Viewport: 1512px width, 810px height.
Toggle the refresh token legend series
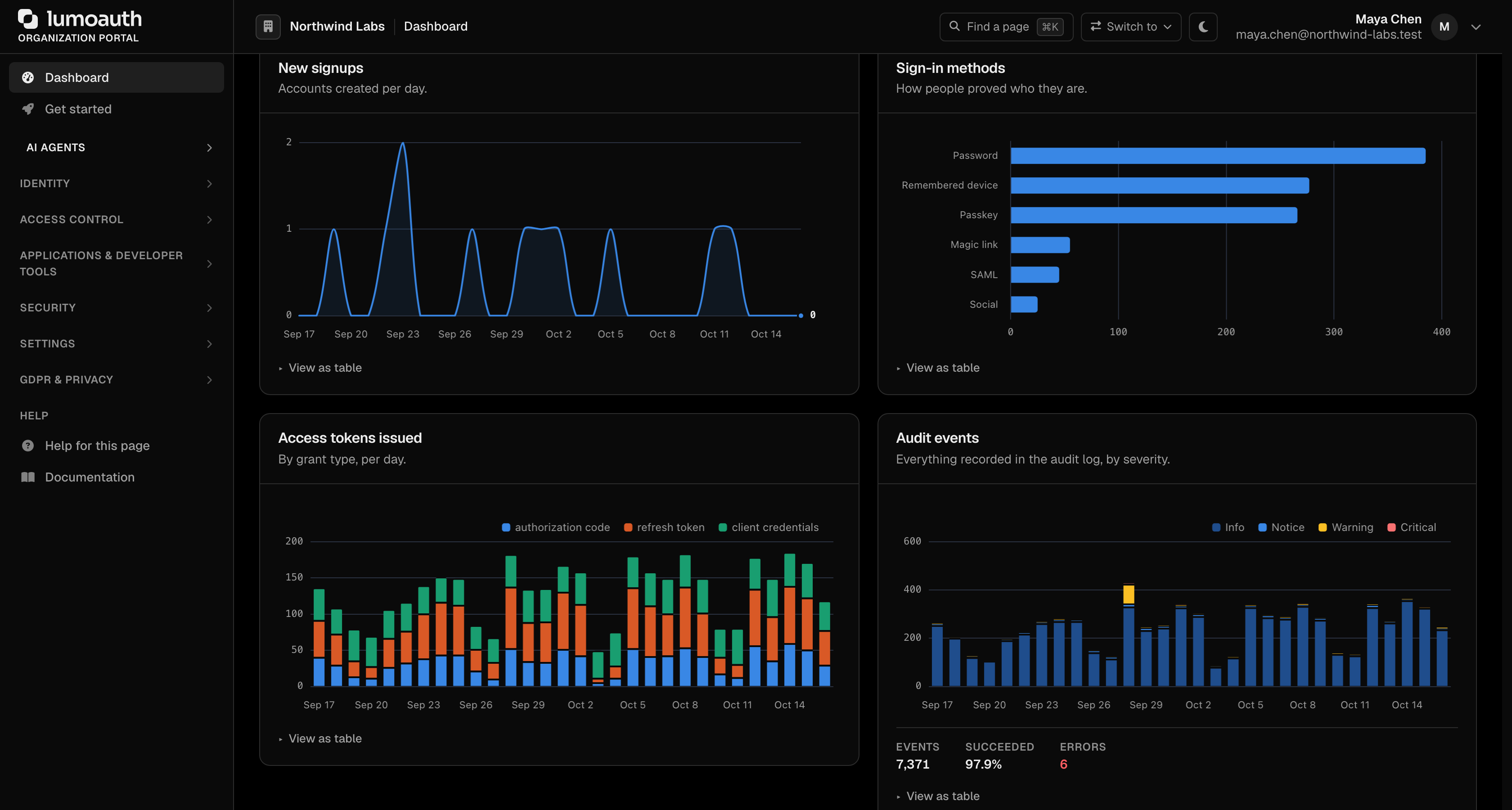[x=664, y=527]
